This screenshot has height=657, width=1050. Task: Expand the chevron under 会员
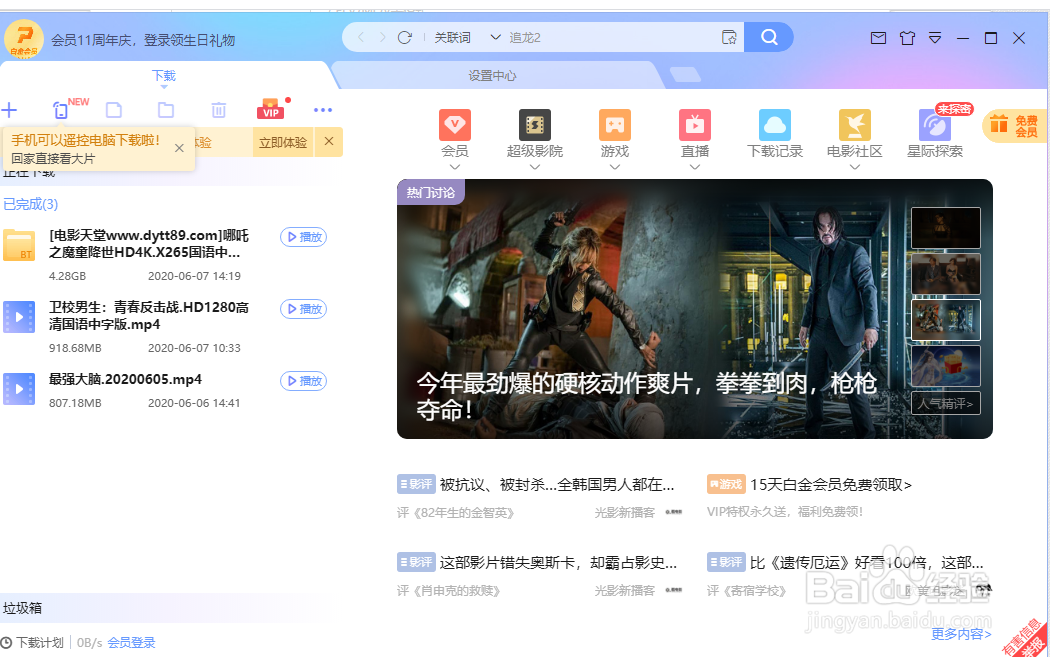(455, 167)
